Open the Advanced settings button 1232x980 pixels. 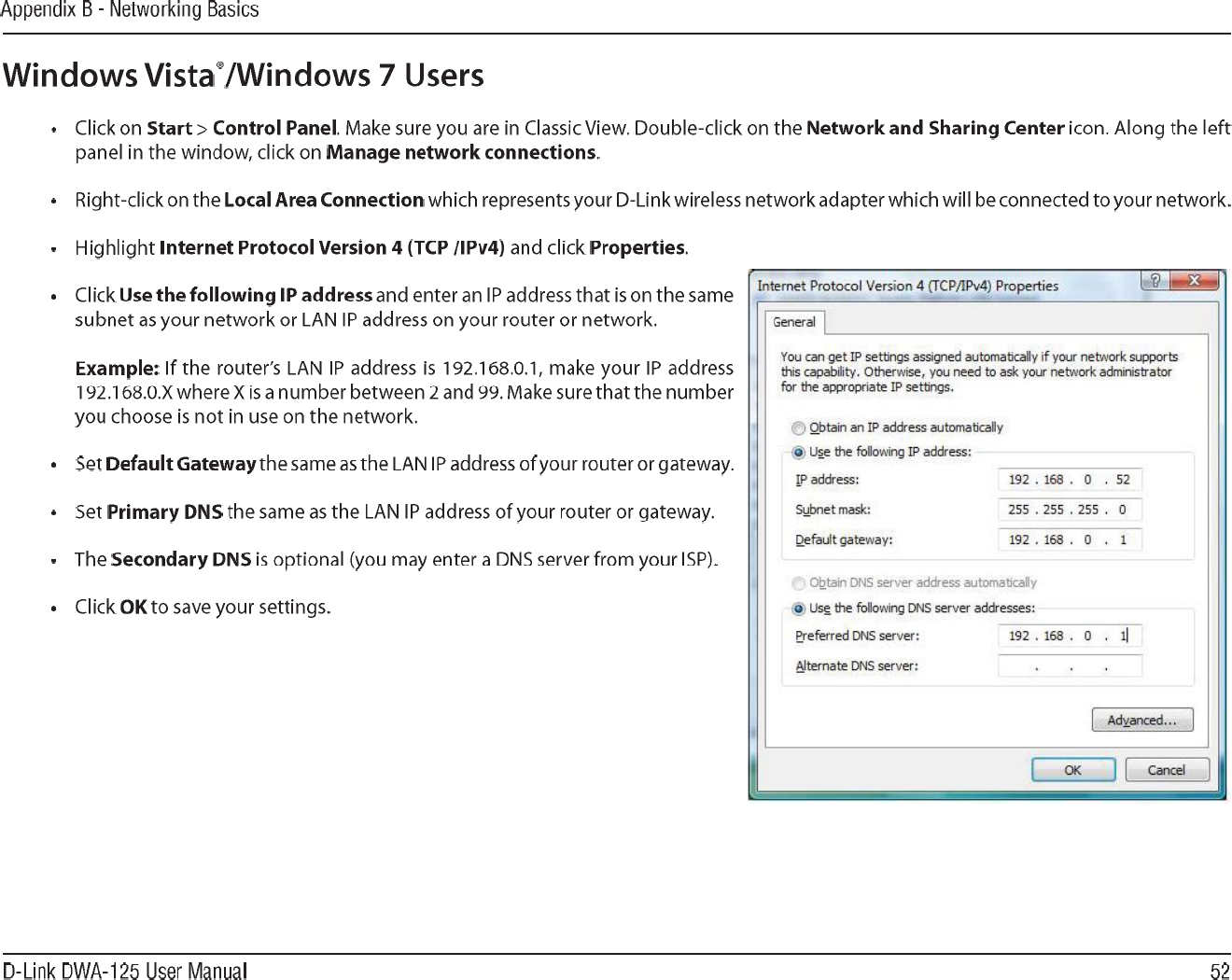tap(1142, 720)
